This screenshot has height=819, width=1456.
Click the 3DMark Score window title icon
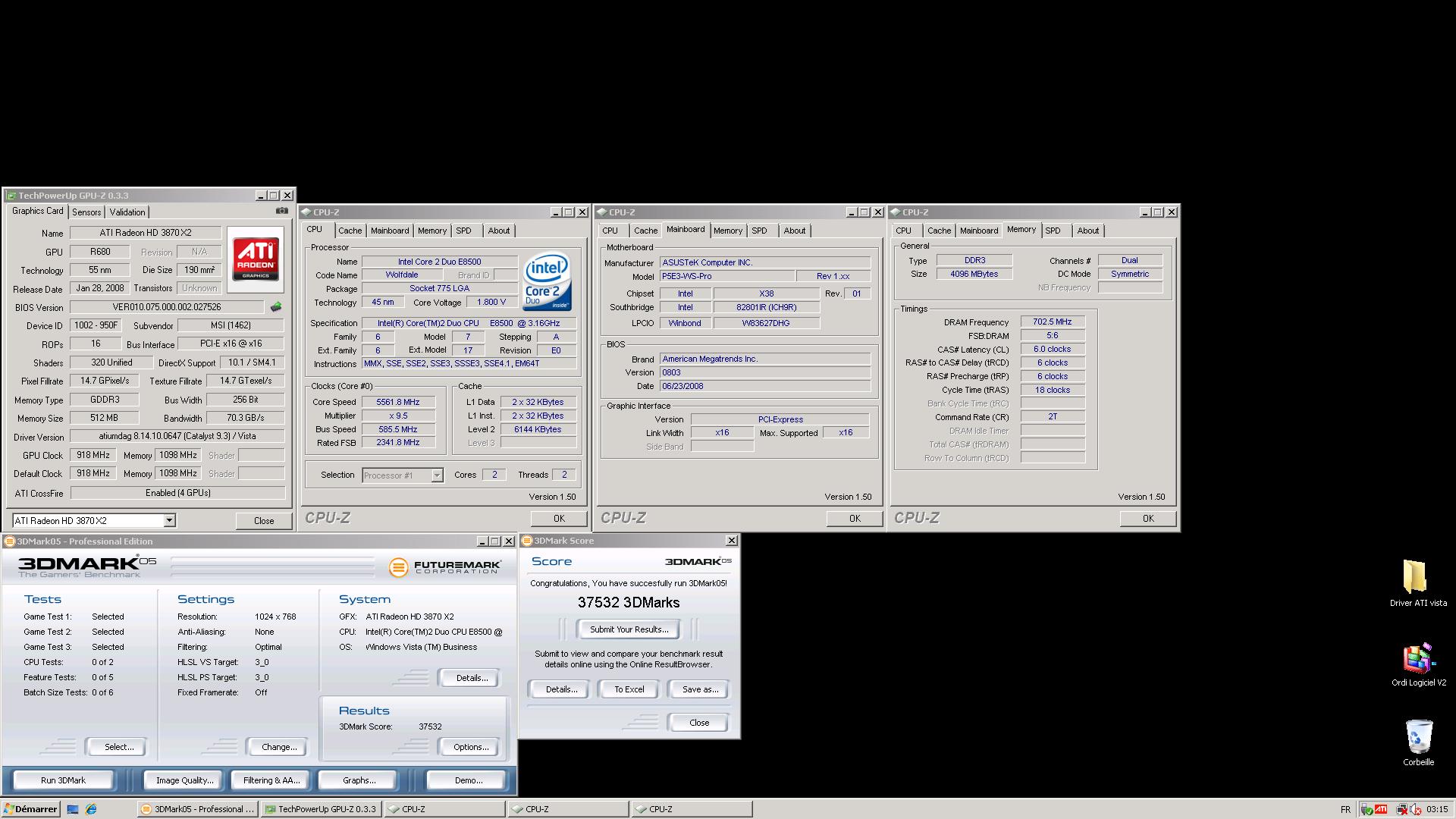pos(527,541)
